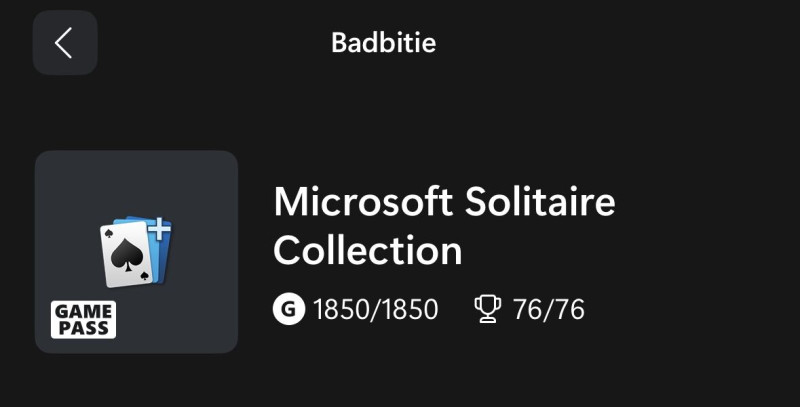Click the PASS text on the badge
The height and width of the screenshot is (407, 800).
point(83,328)
